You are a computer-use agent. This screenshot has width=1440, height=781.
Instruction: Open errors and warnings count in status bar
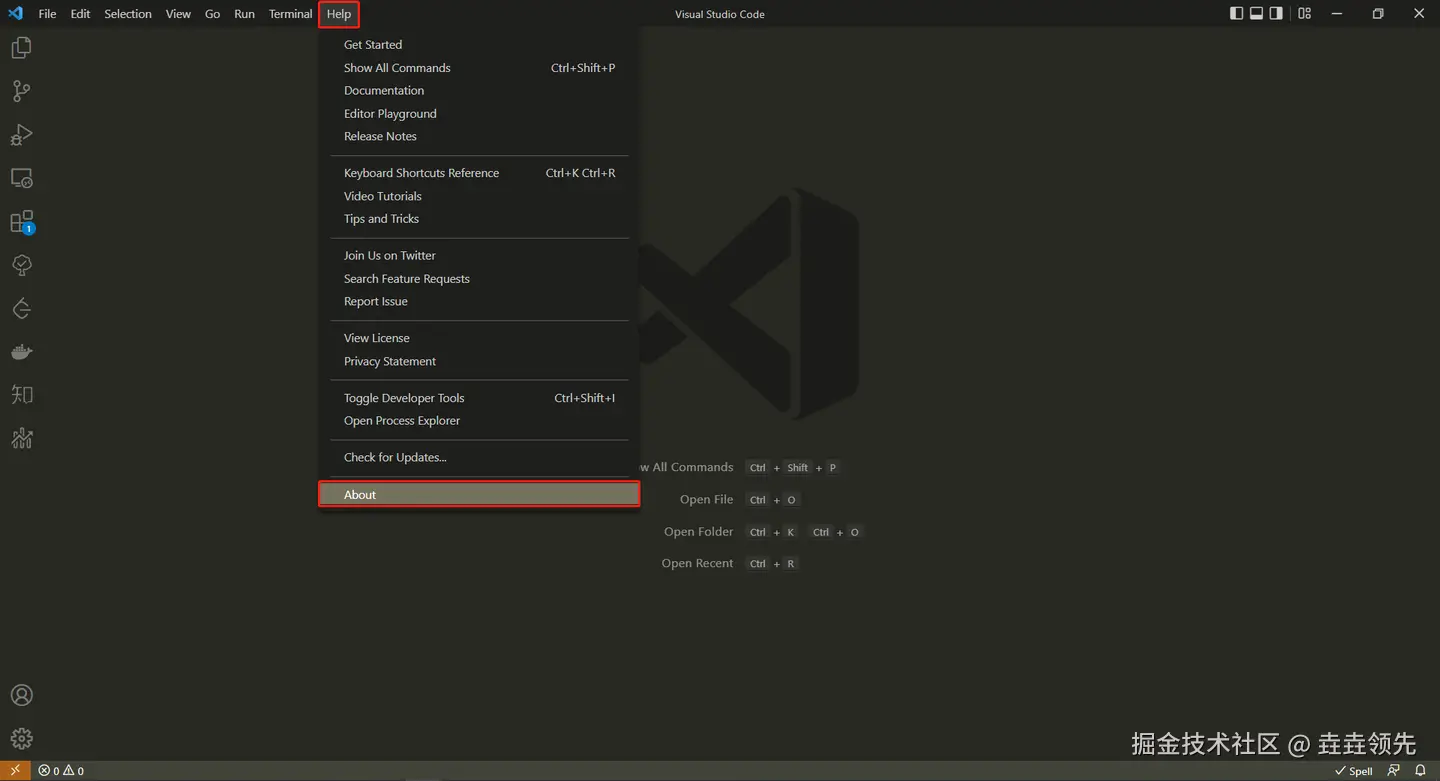(61, 771)
